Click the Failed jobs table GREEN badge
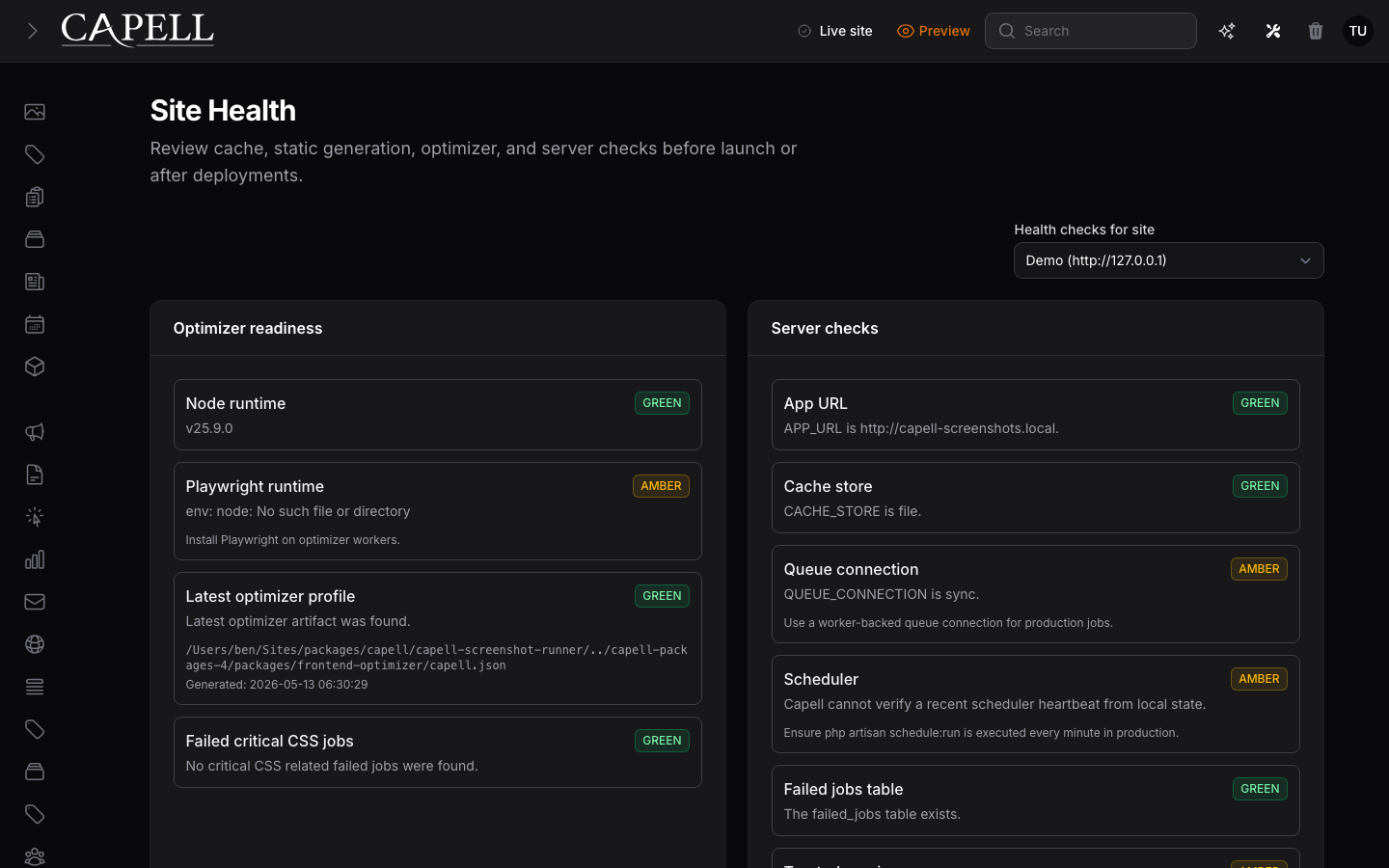 point(1260,789)
